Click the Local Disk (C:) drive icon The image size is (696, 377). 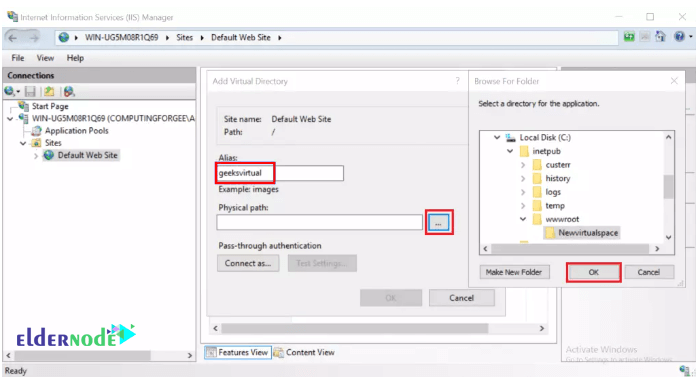pyautogui.click(x=510, y=138)
